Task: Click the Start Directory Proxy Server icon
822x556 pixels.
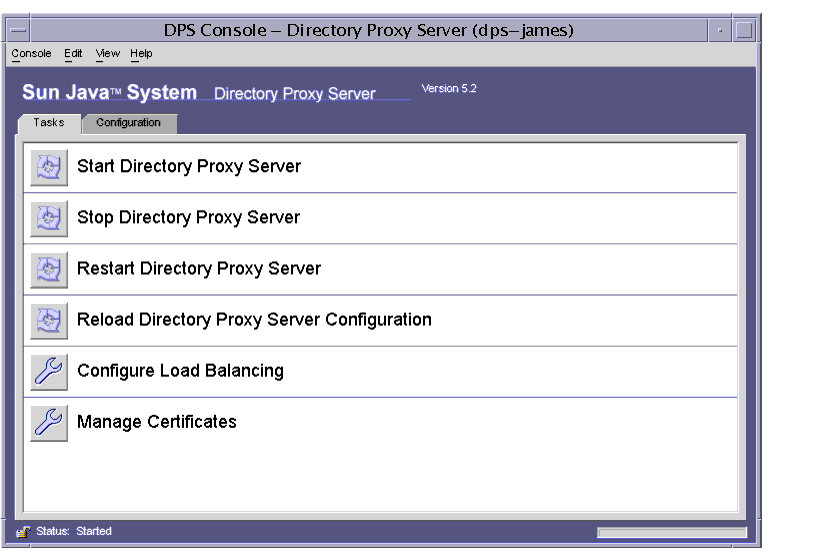Action: [x=49, y=168]
